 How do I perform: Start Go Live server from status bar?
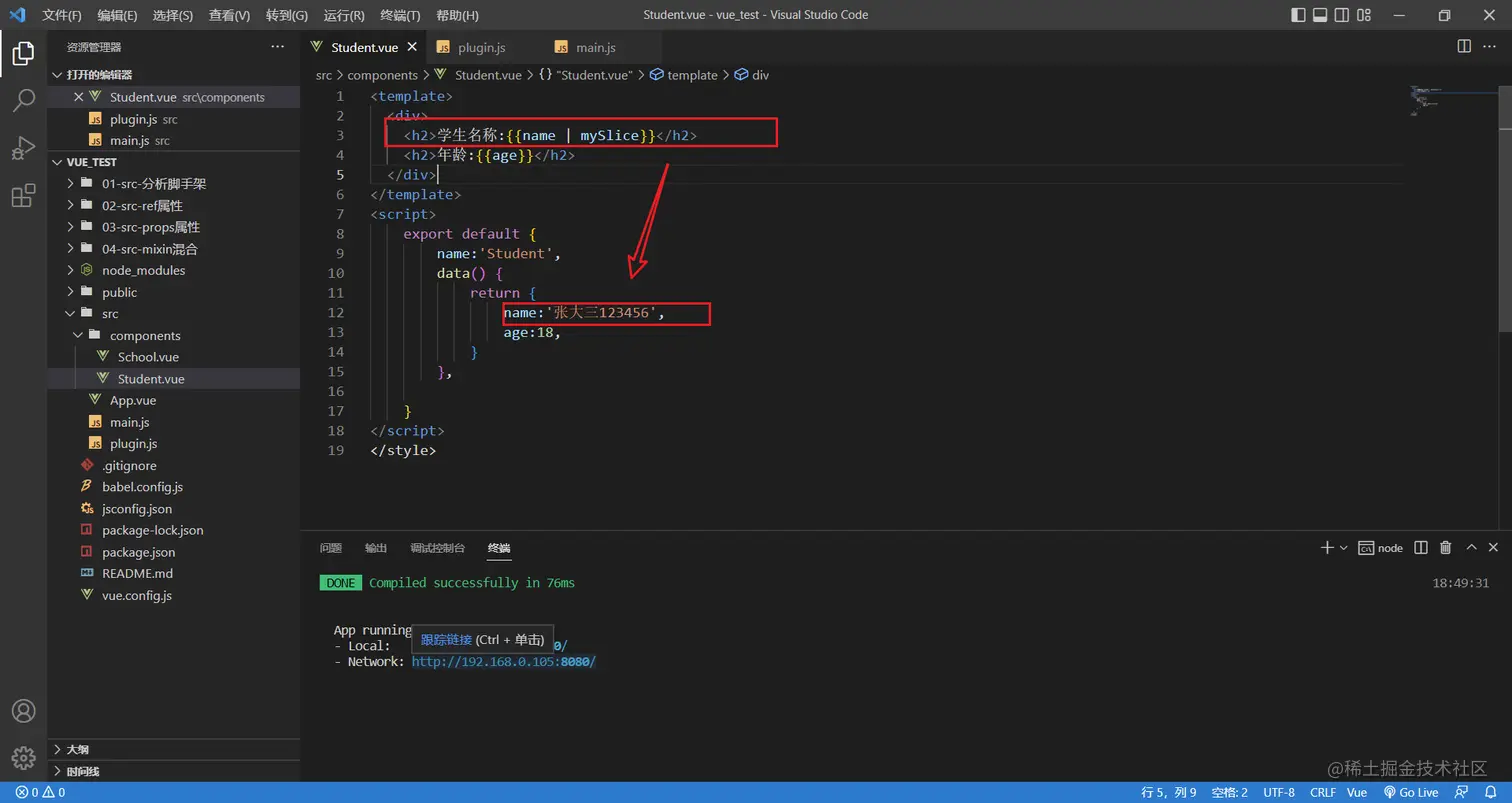[x=1410, y=792]
